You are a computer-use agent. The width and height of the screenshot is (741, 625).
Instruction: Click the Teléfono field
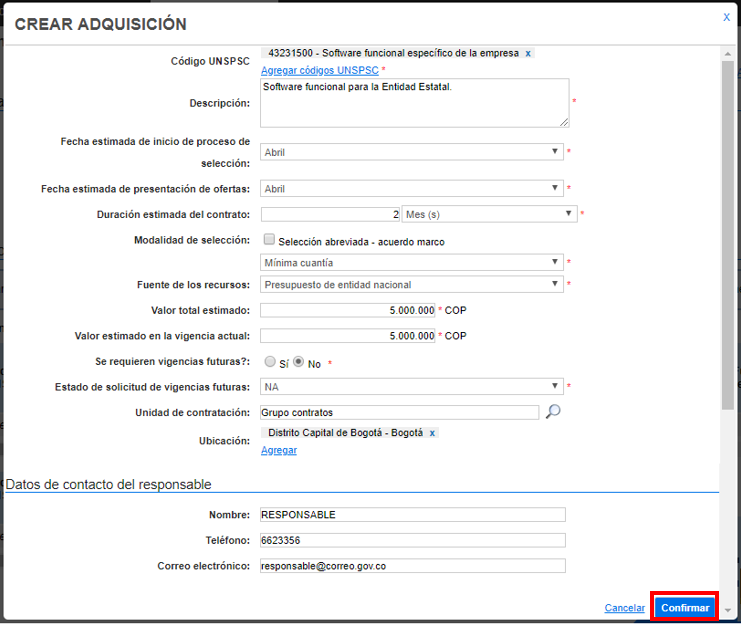point(413,540)
